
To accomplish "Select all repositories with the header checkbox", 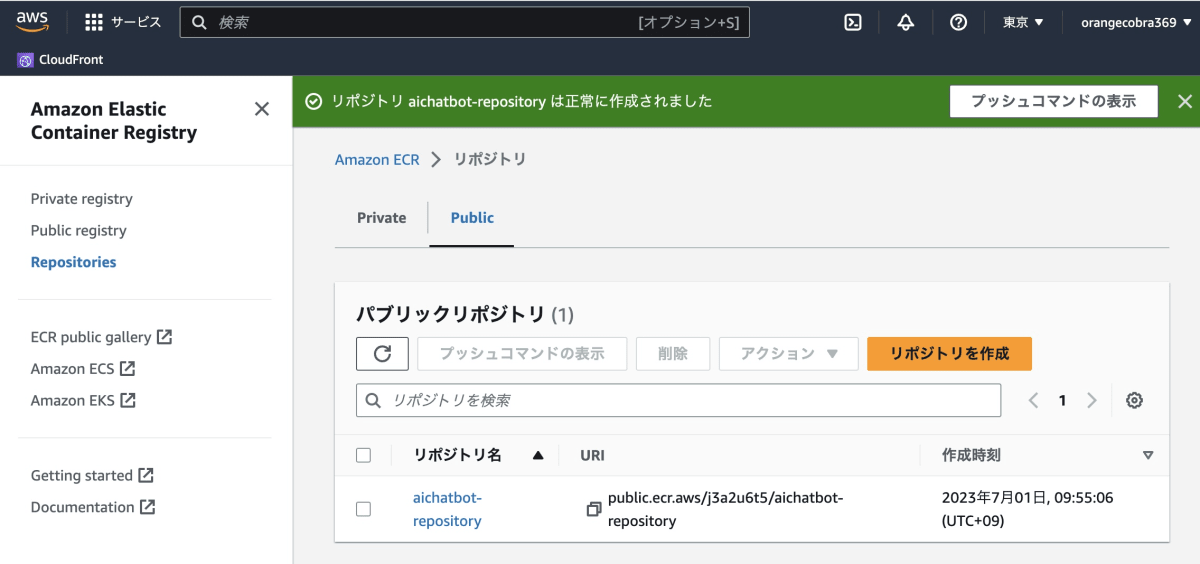I will [x=363, y=455].
